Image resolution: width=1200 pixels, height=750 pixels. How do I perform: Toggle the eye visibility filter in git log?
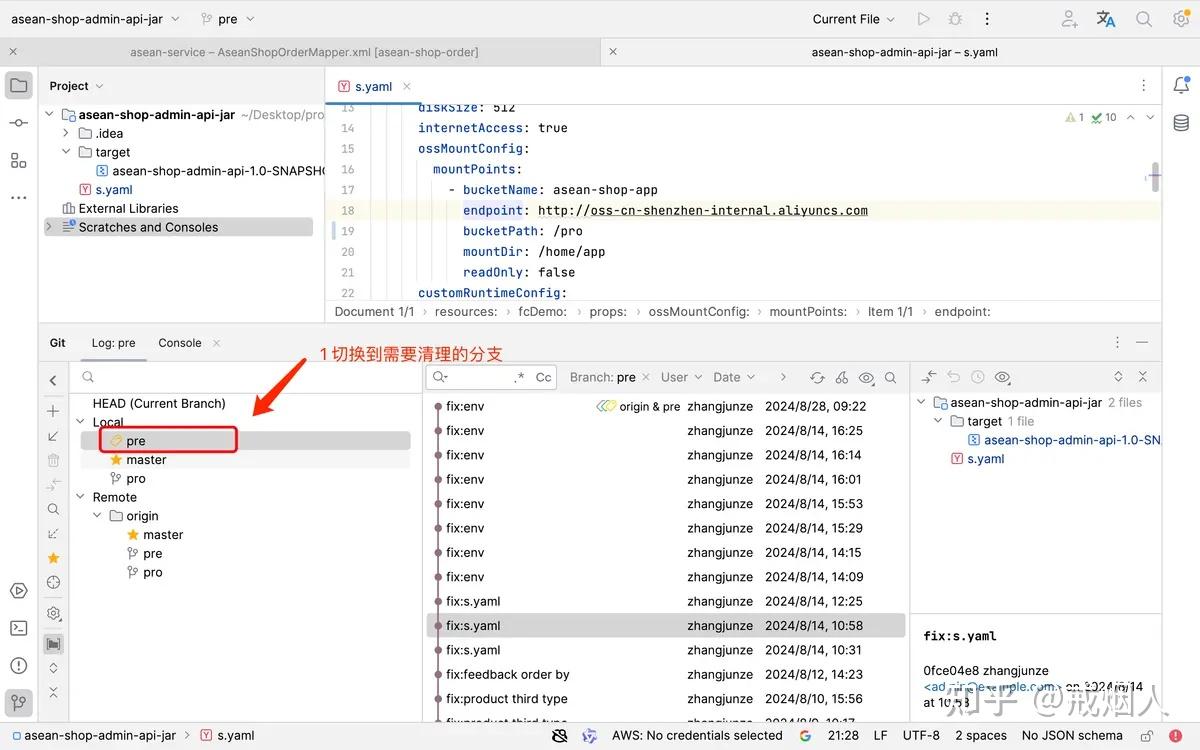pos(866,378)
